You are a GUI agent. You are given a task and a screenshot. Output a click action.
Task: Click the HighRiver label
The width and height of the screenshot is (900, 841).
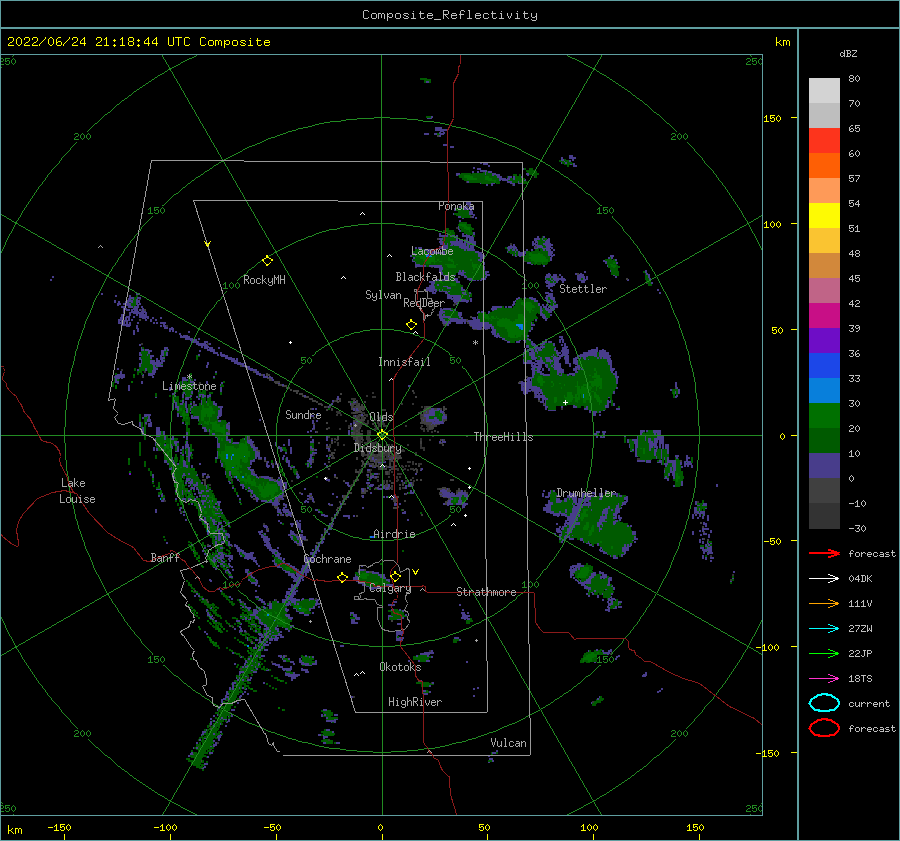point(415,702)
